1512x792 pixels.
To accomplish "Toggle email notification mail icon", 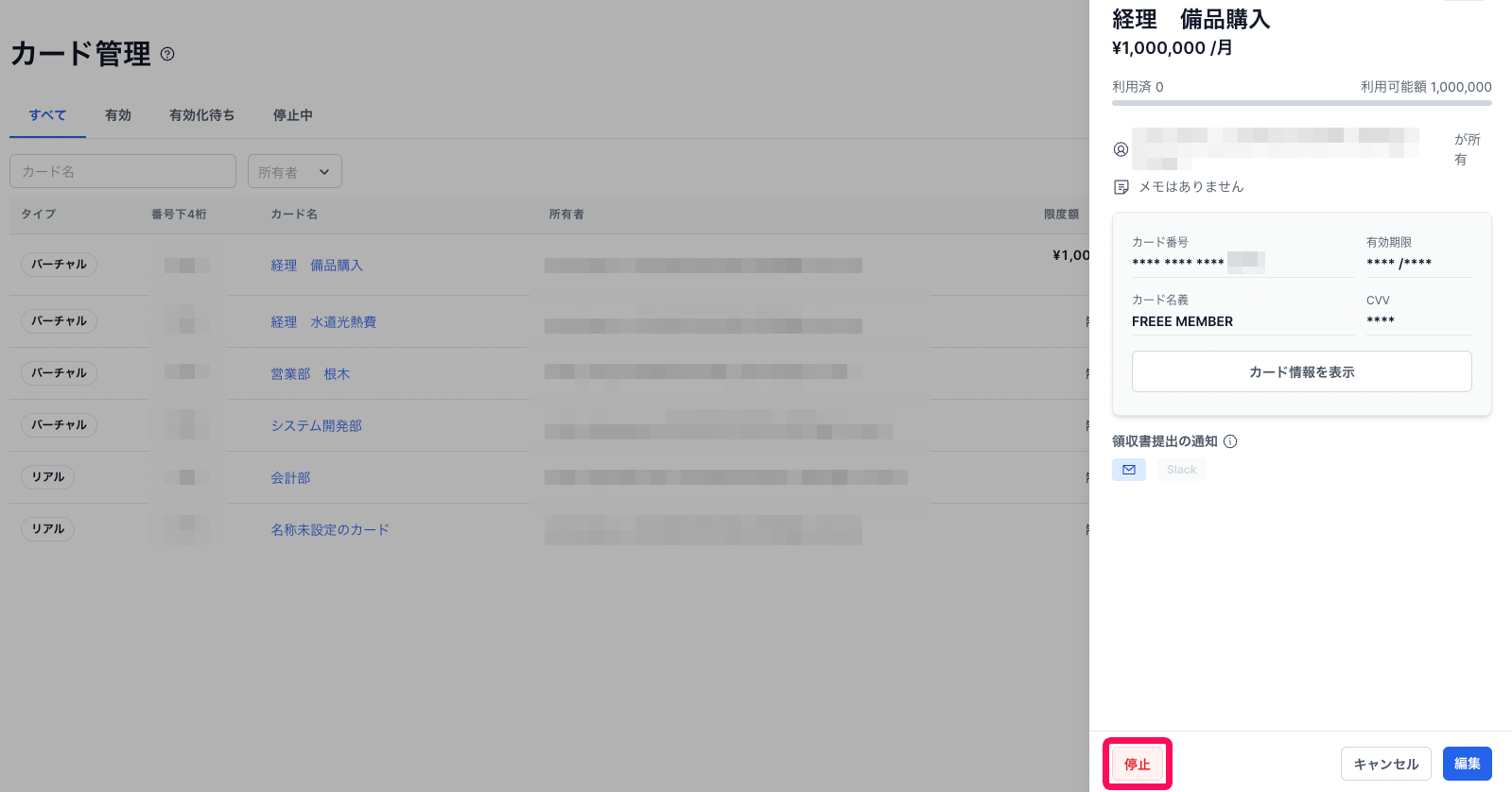I will tap(1129, 470).
